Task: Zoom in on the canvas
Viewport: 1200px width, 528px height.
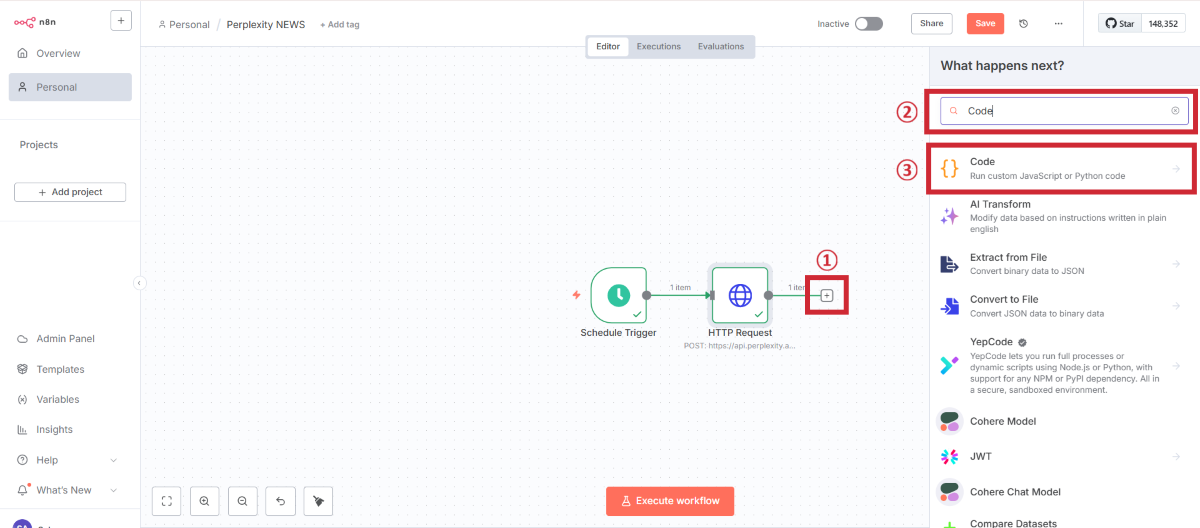Action: [204, 501]
